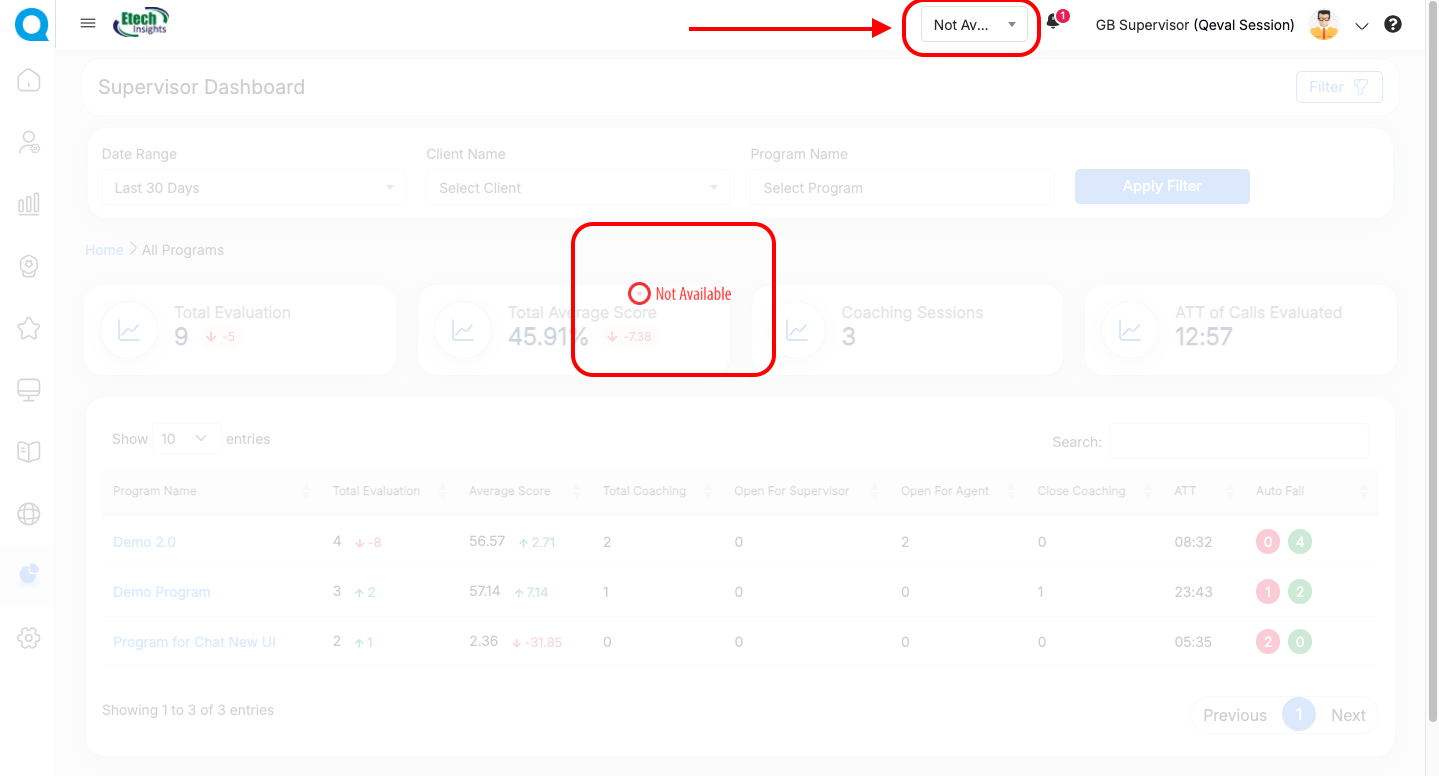Click the help question mark icon
Viewport: 1439px width, 776px height.
point(1393,25)
